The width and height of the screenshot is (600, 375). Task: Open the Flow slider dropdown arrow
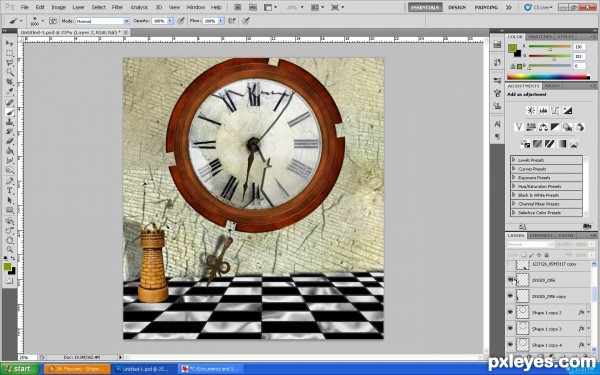click(221, 21)
